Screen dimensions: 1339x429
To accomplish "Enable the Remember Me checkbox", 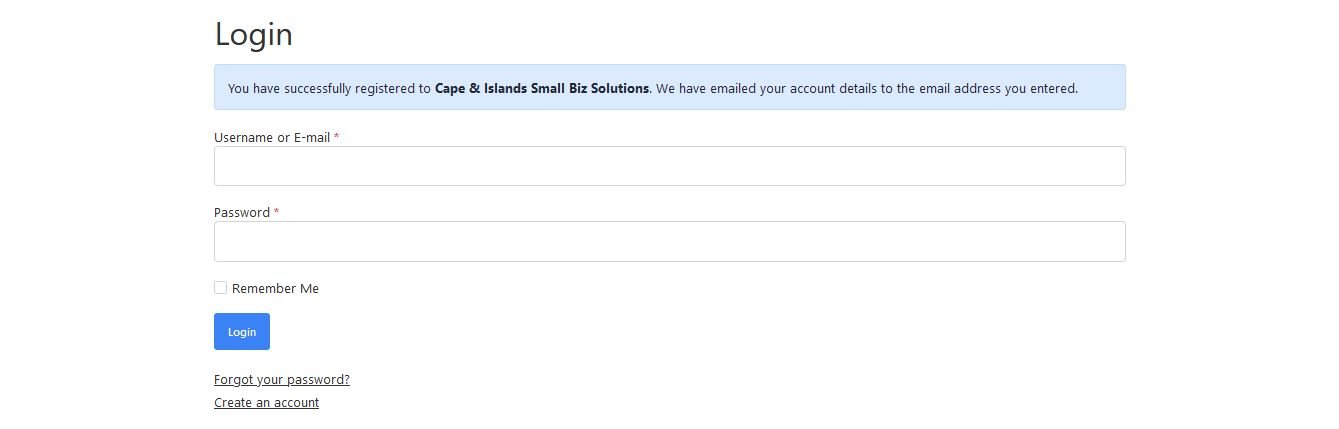I will tap(221, 288).
